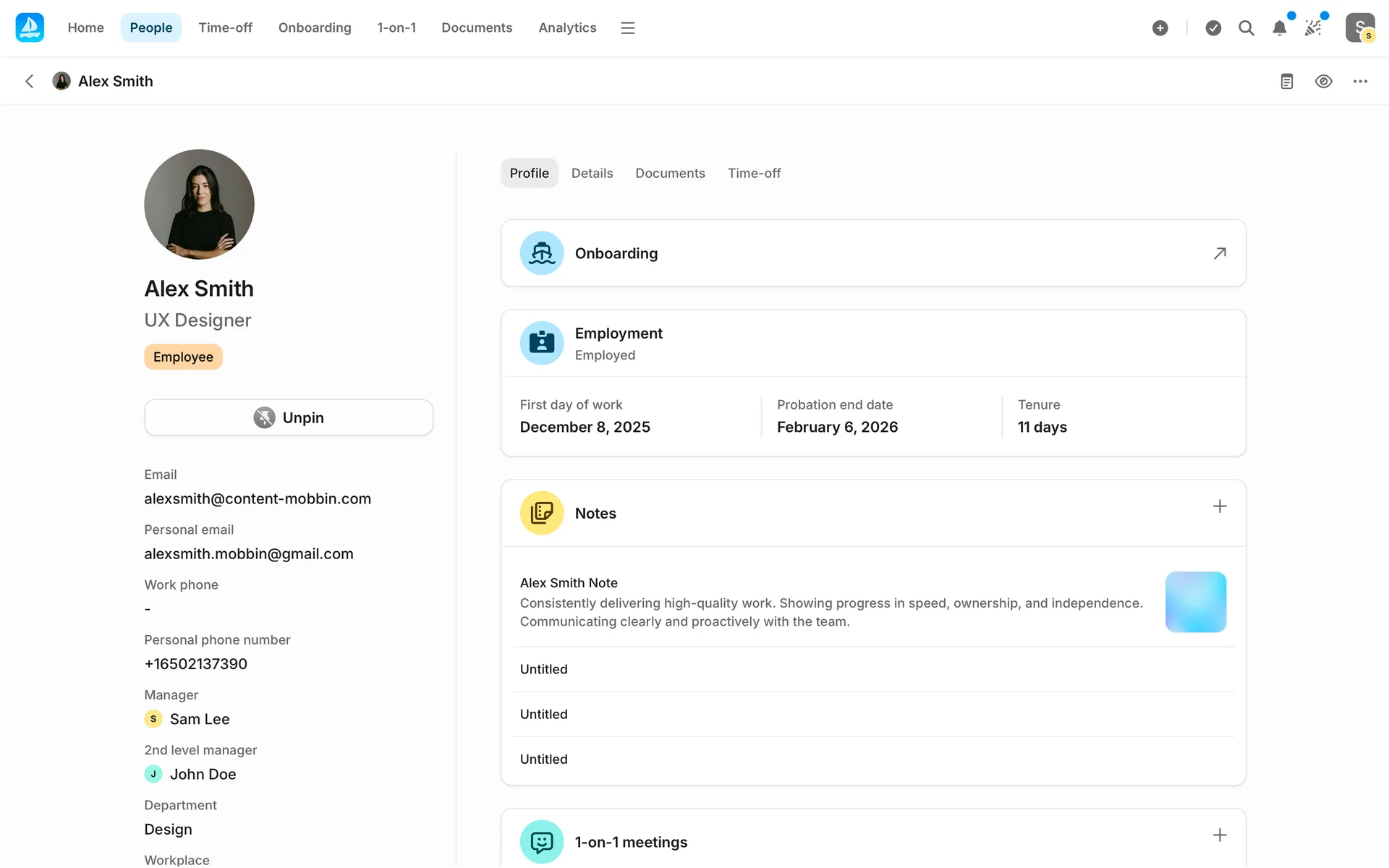
Task: Open Time-off in top navigation
Action: tap(225, 27)
